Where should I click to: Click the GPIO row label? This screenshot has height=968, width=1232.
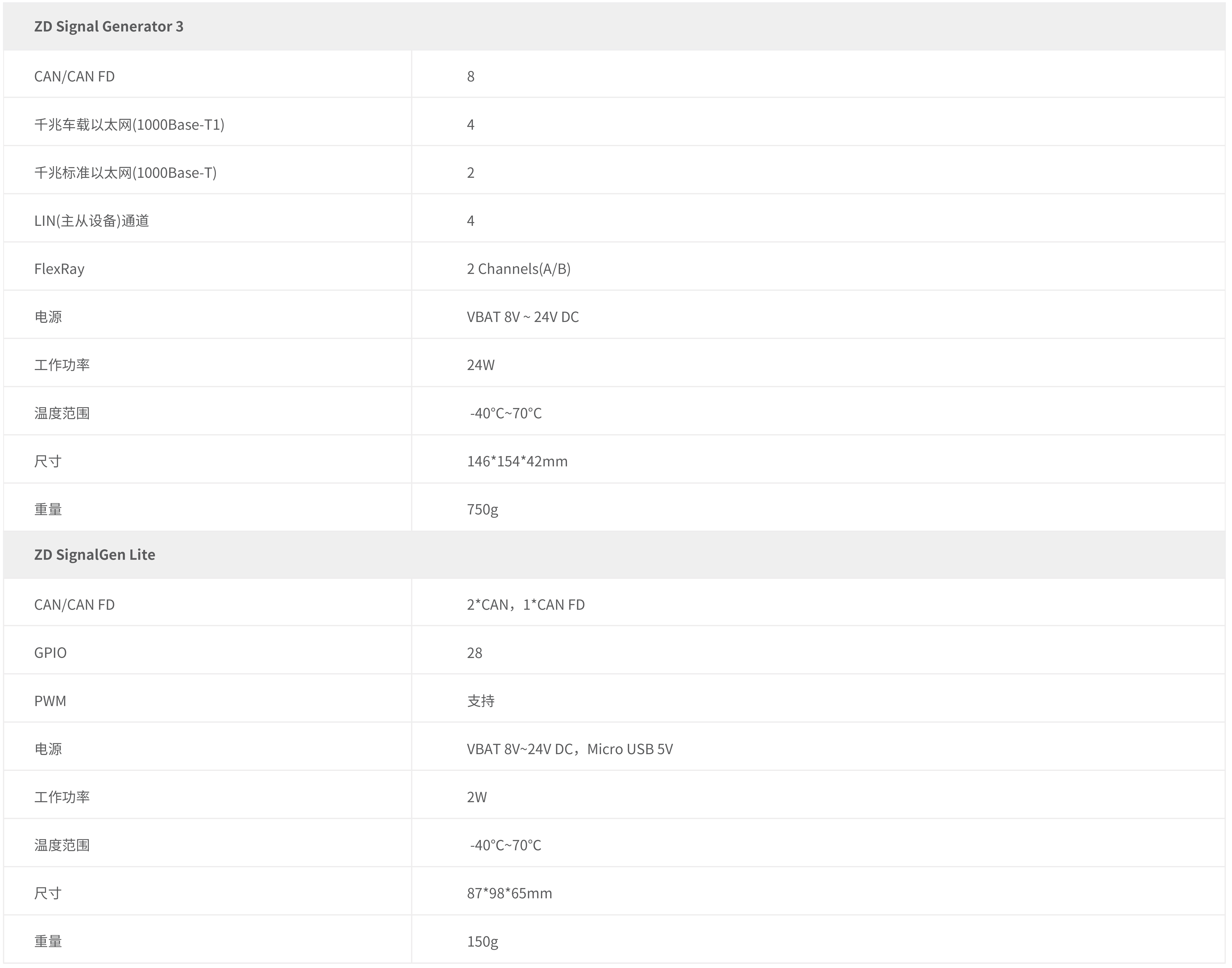50,653
